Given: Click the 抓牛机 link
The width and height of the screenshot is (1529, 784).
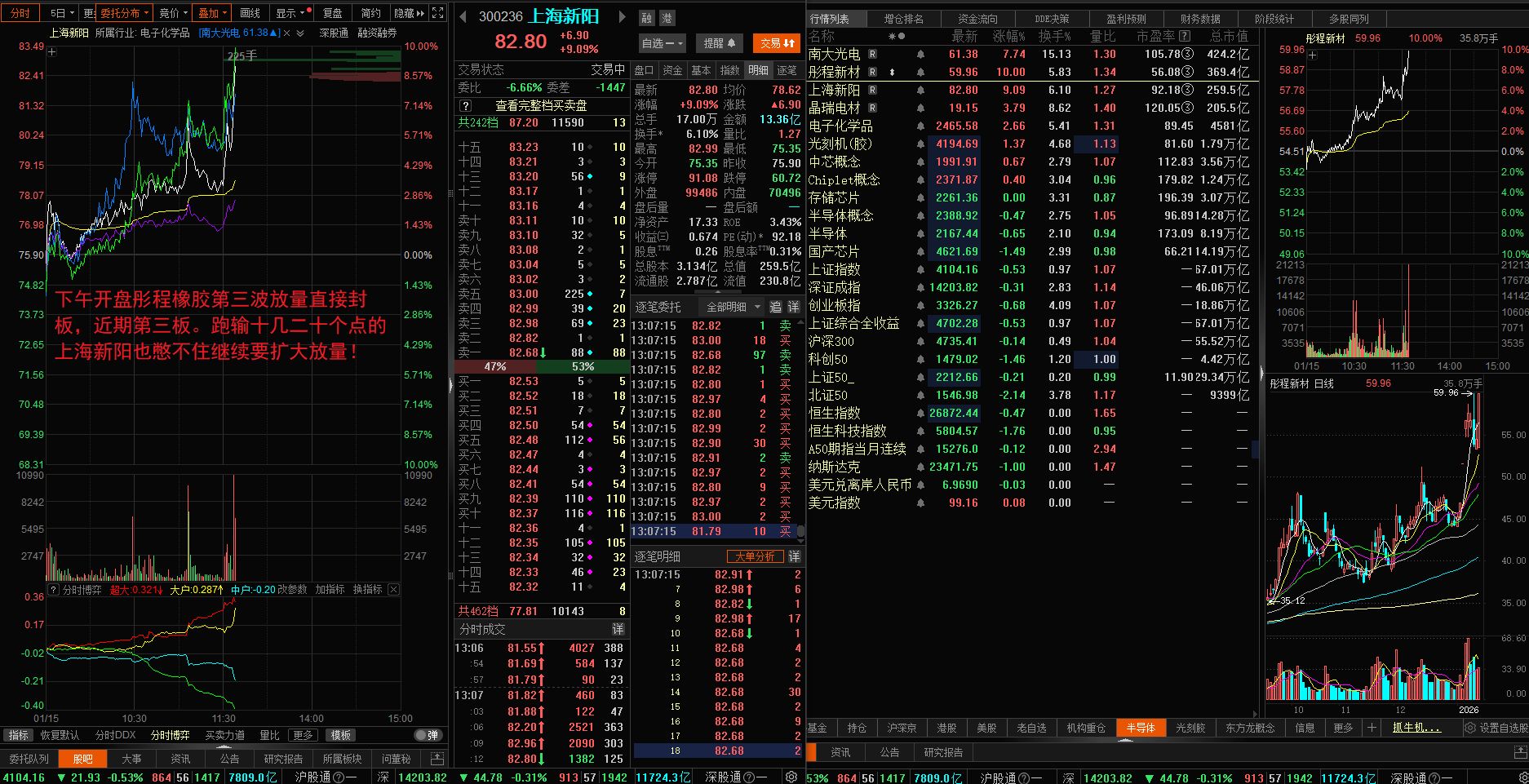Looking at the screenshot, I should pos(1416,728).
